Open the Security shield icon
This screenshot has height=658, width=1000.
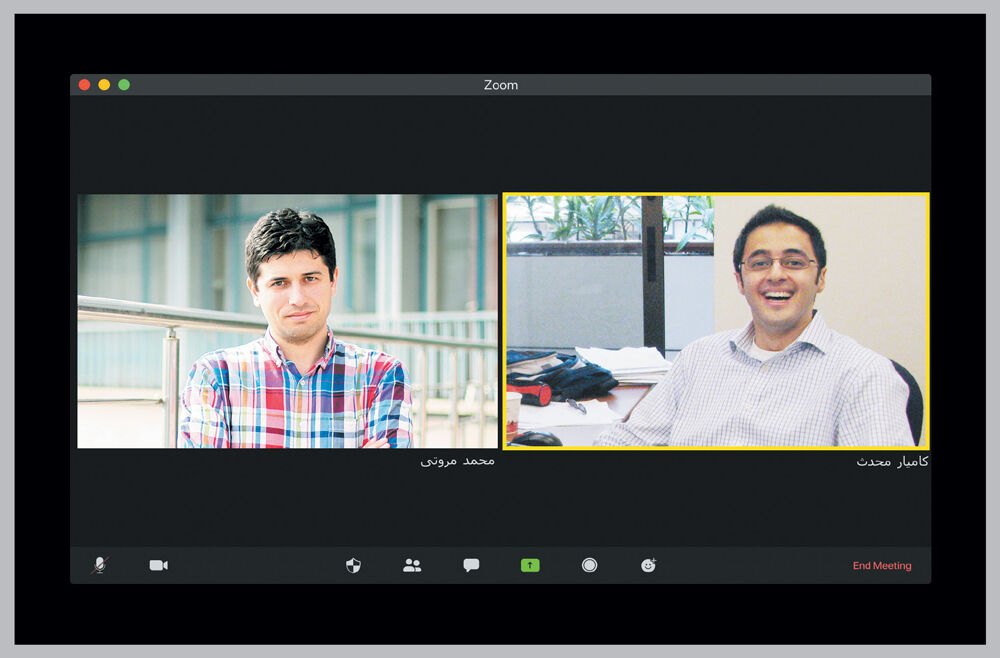pos(353,566)
